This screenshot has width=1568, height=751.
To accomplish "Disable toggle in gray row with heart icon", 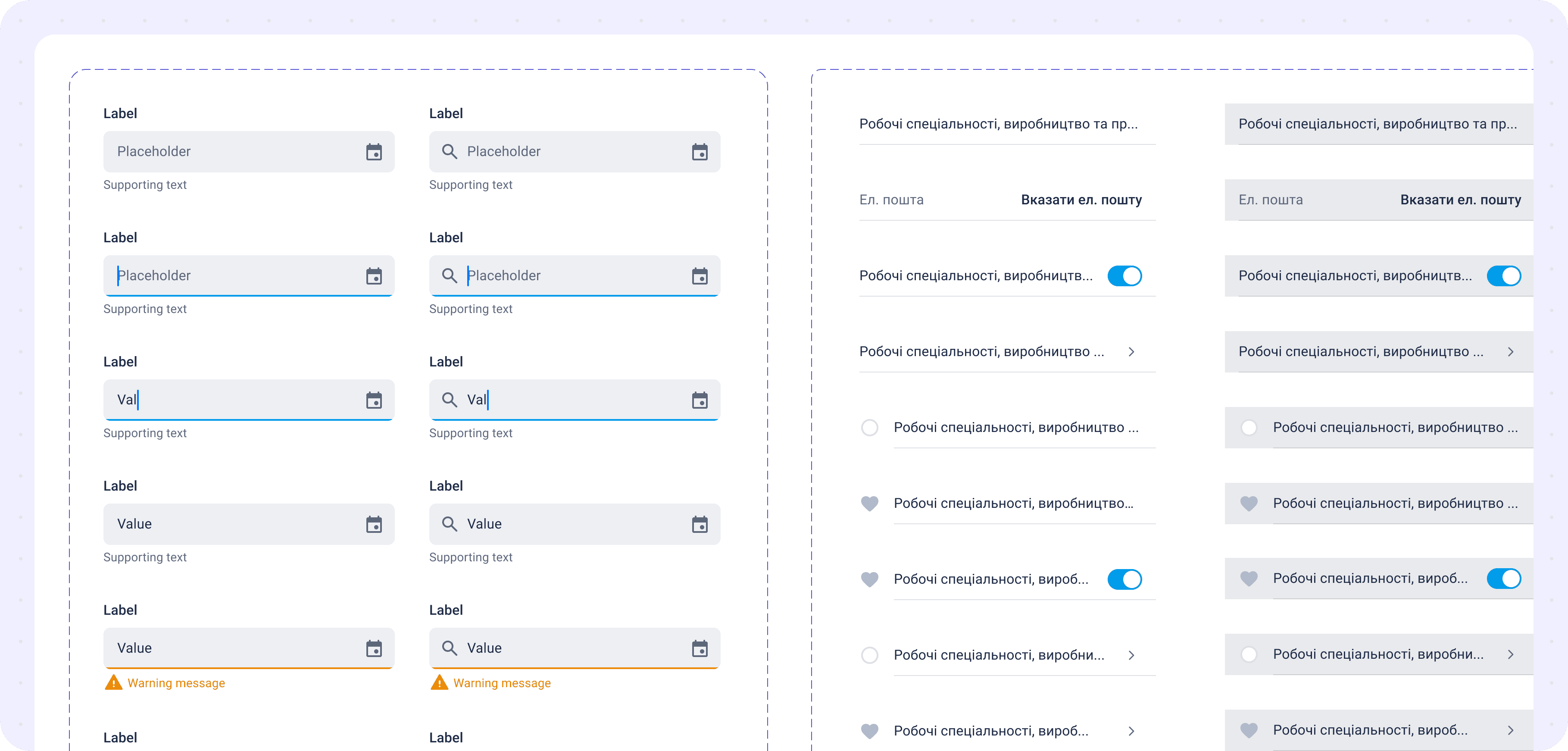I will tap(1503, 579).
